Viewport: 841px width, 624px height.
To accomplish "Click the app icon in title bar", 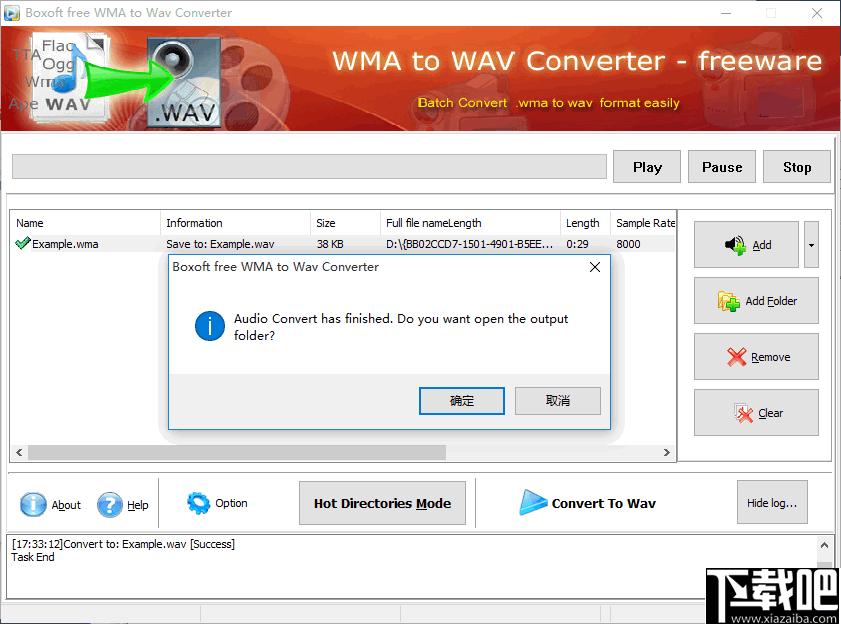I will pyautogui.click(x=11, y=12).
